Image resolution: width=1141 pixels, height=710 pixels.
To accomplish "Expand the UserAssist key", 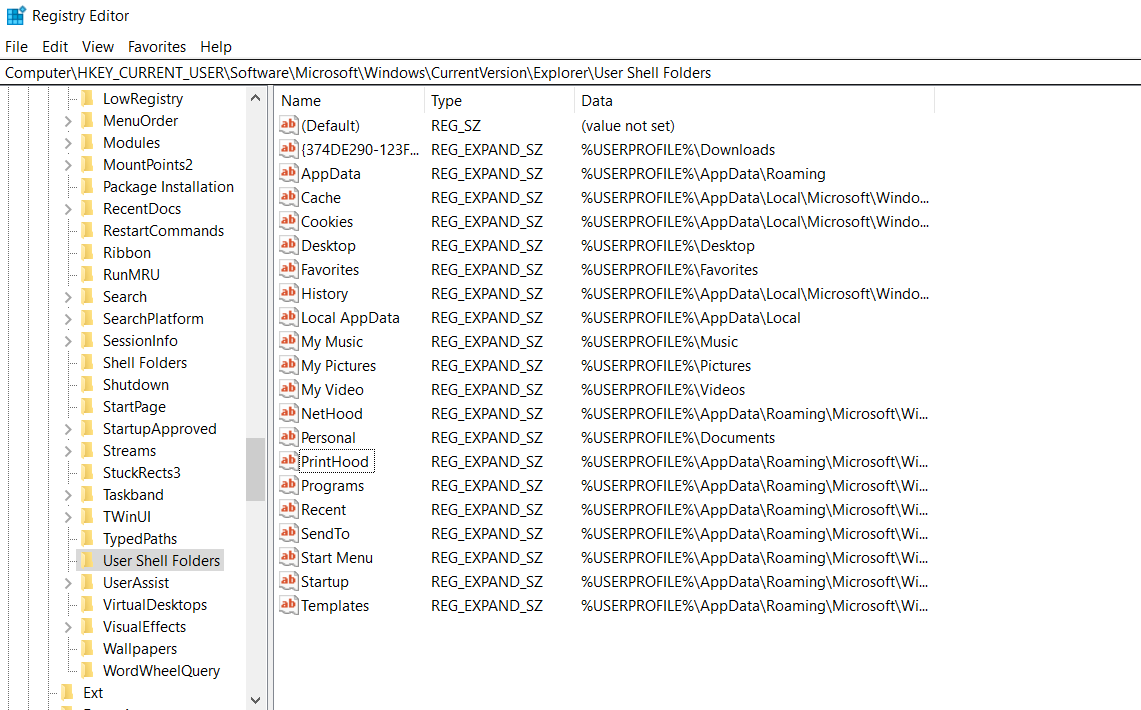I will point(68,583).
